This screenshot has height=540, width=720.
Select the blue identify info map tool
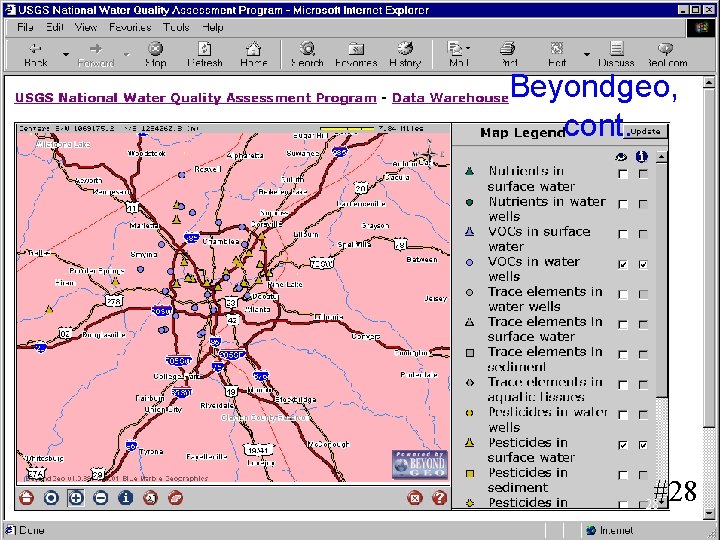(x=125, y=498)
